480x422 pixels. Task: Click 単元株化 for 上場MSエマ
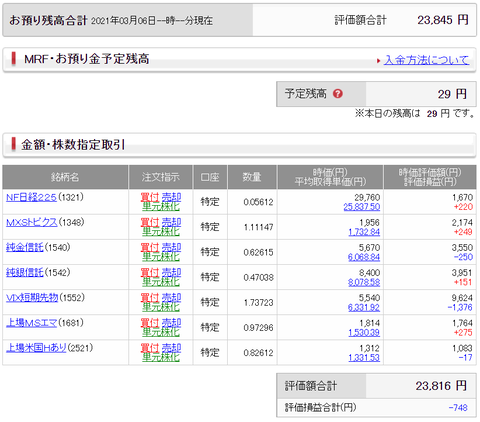pyautogui.click(x=161, y=332)
